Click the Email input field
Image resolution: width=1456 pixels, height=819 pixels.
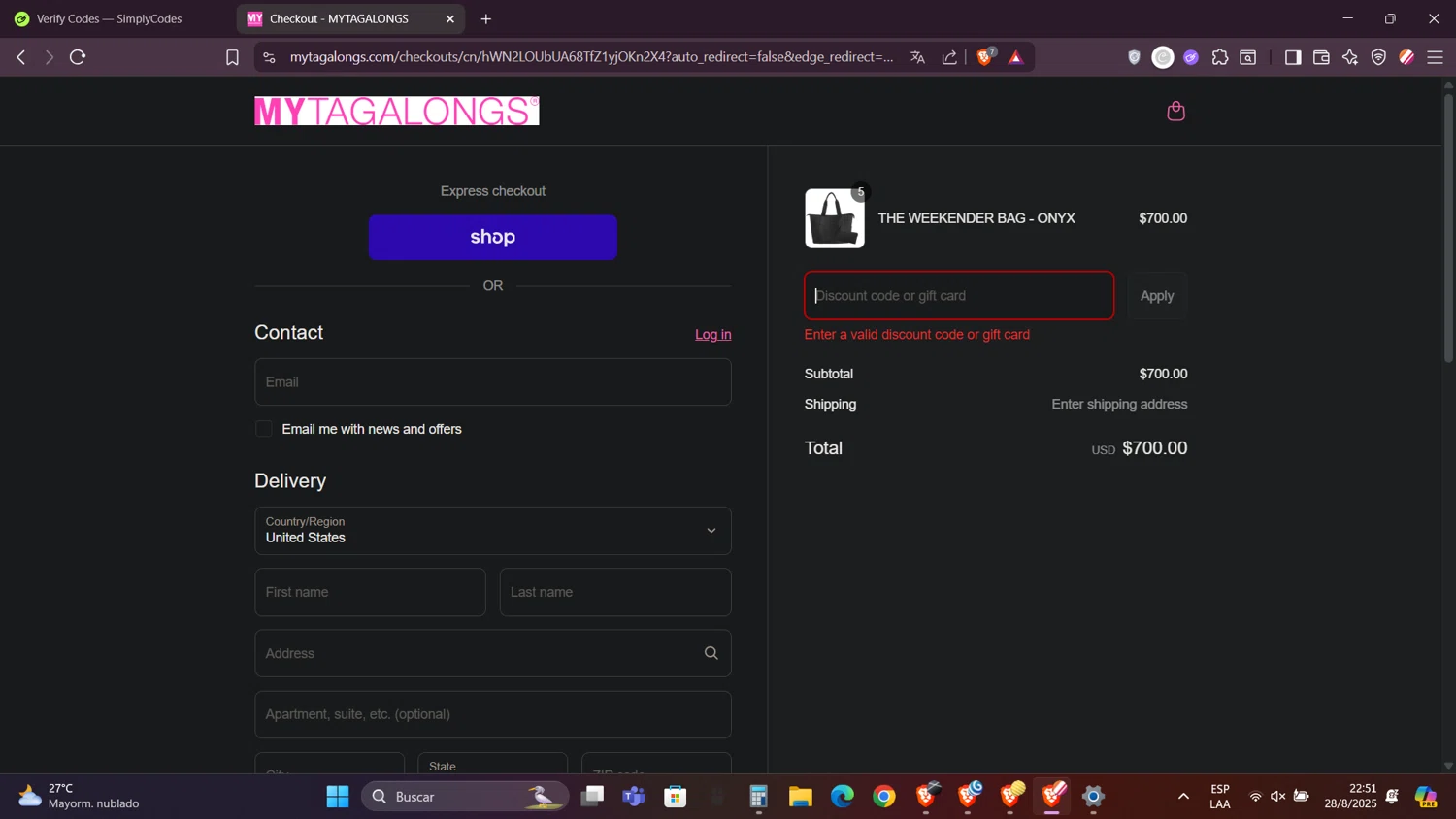pos(493,382)
